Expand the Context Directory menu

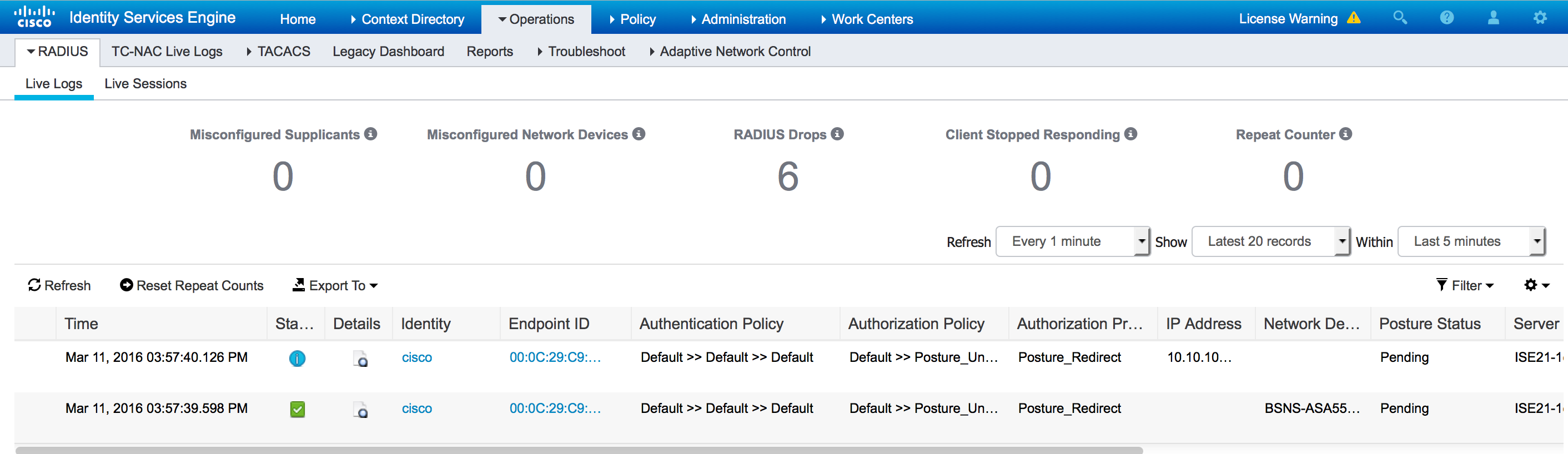[x=407, y=19]
